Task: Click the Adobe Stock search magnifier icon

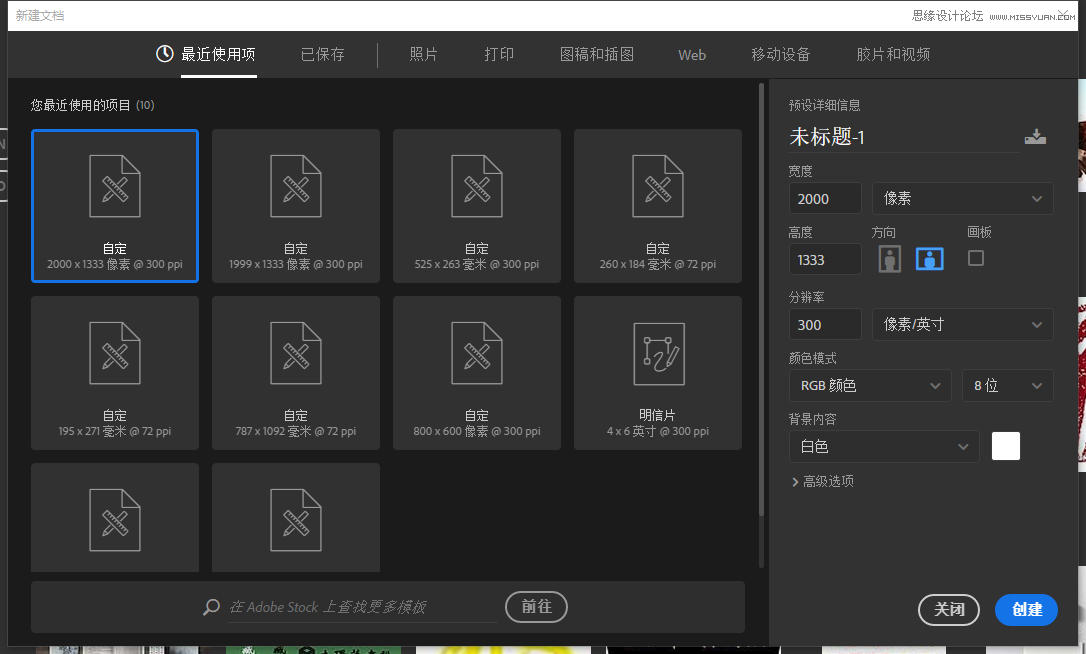Action: coord(210,607)
